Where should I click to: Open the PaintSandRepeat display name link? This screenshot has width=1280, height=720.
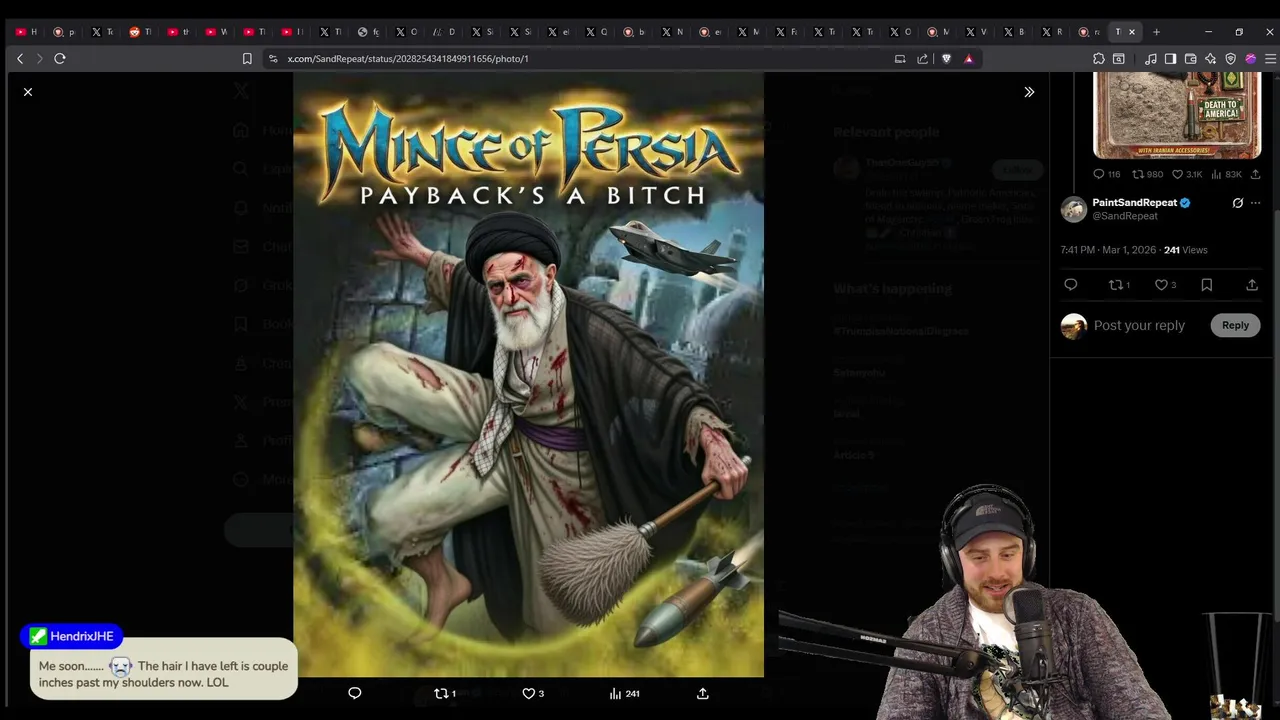click(x=1134, y=202)
